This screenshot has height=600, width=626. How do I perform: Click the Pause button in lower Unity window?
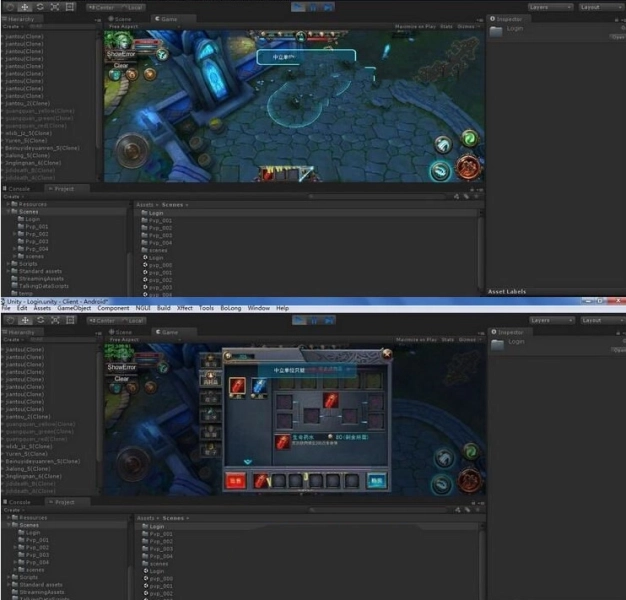coord(314,320)
